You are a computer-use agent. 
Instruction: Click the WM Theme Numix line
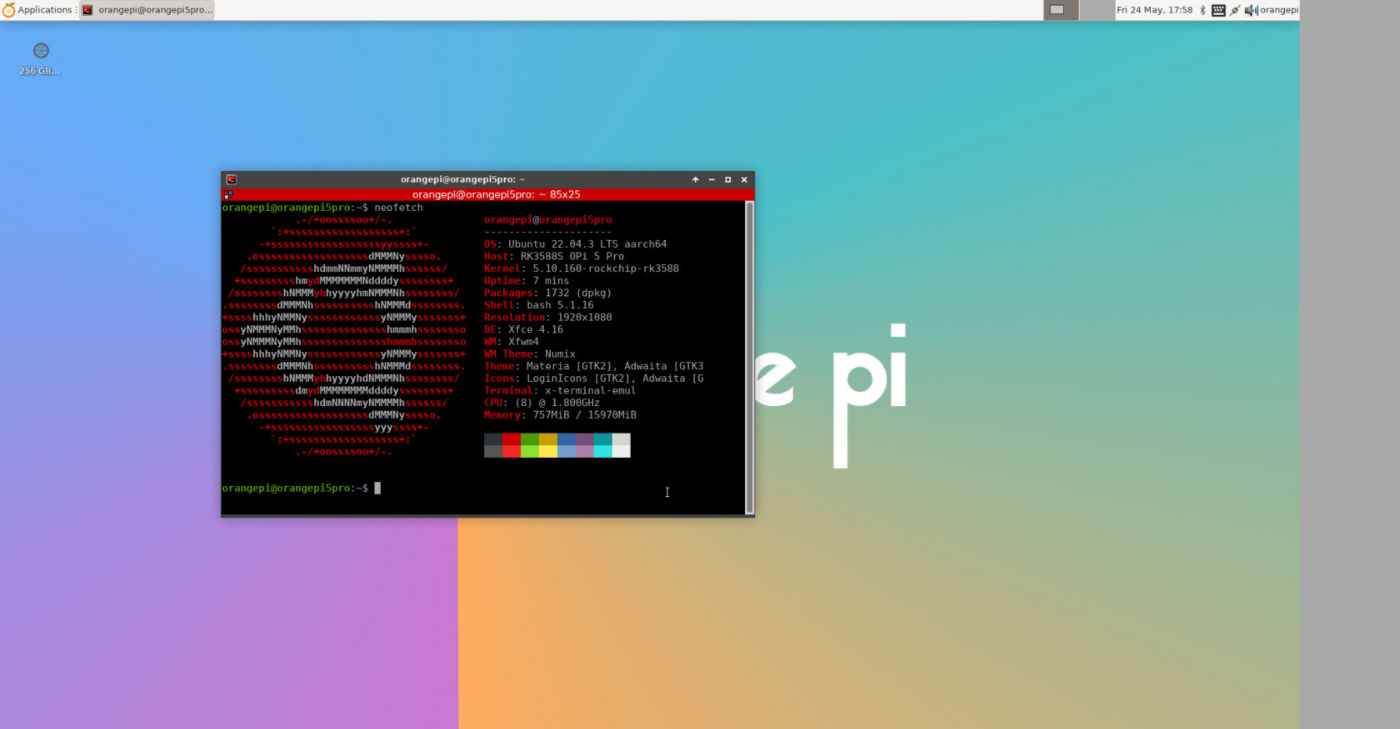pos(529,354)
